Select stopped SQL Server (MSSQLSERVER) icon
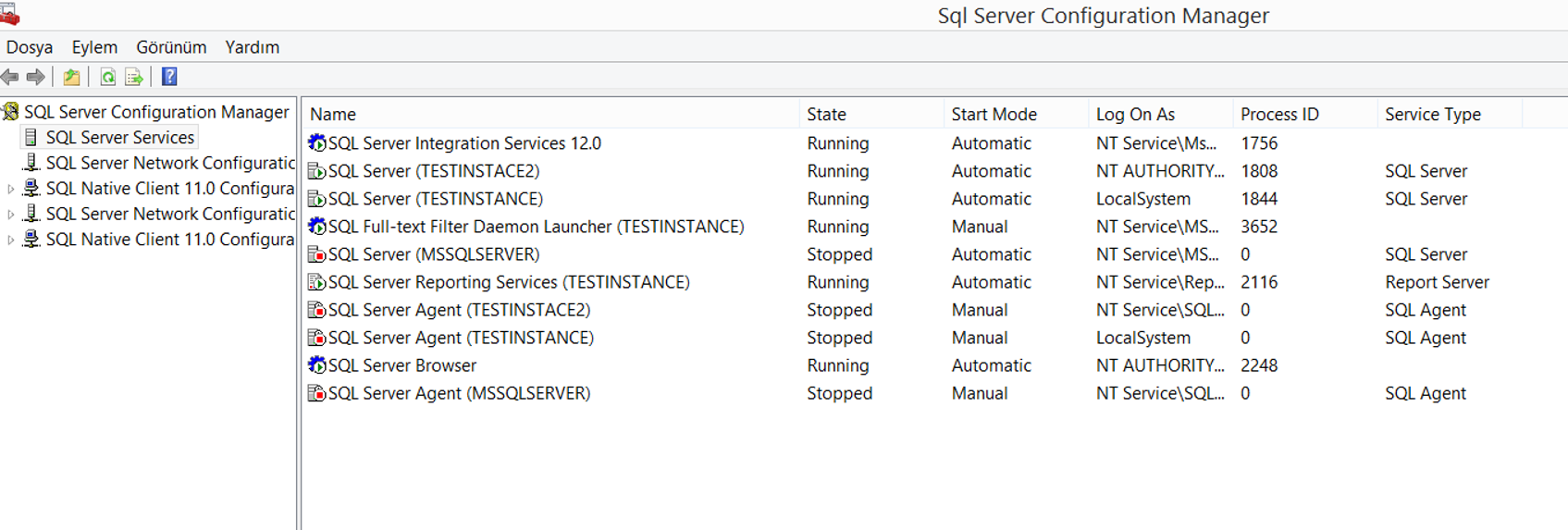The height and width of the screenshot is (530, 1568). pos(316,254)
